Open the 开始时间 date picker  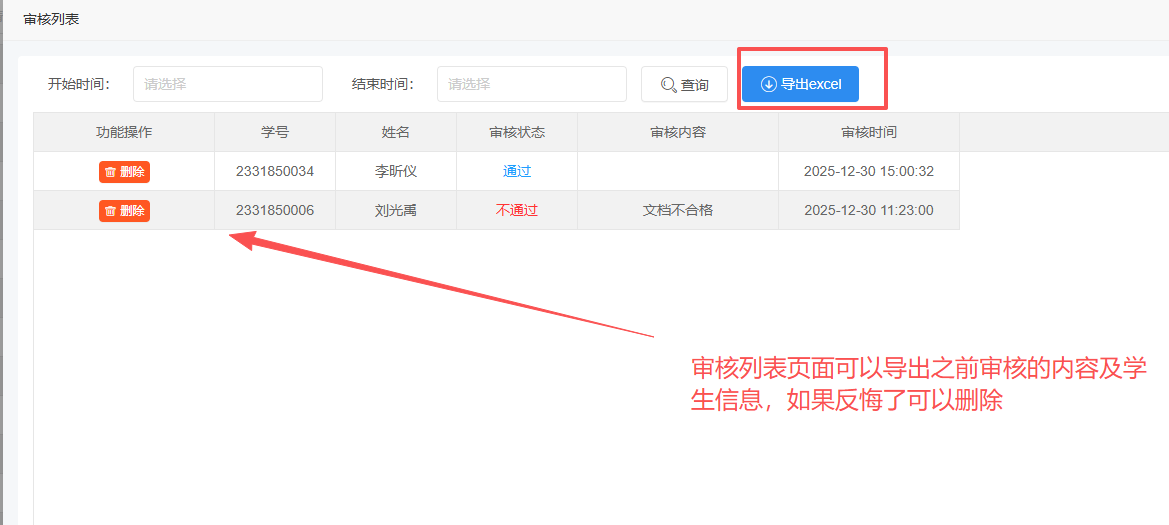click(227, 84)
